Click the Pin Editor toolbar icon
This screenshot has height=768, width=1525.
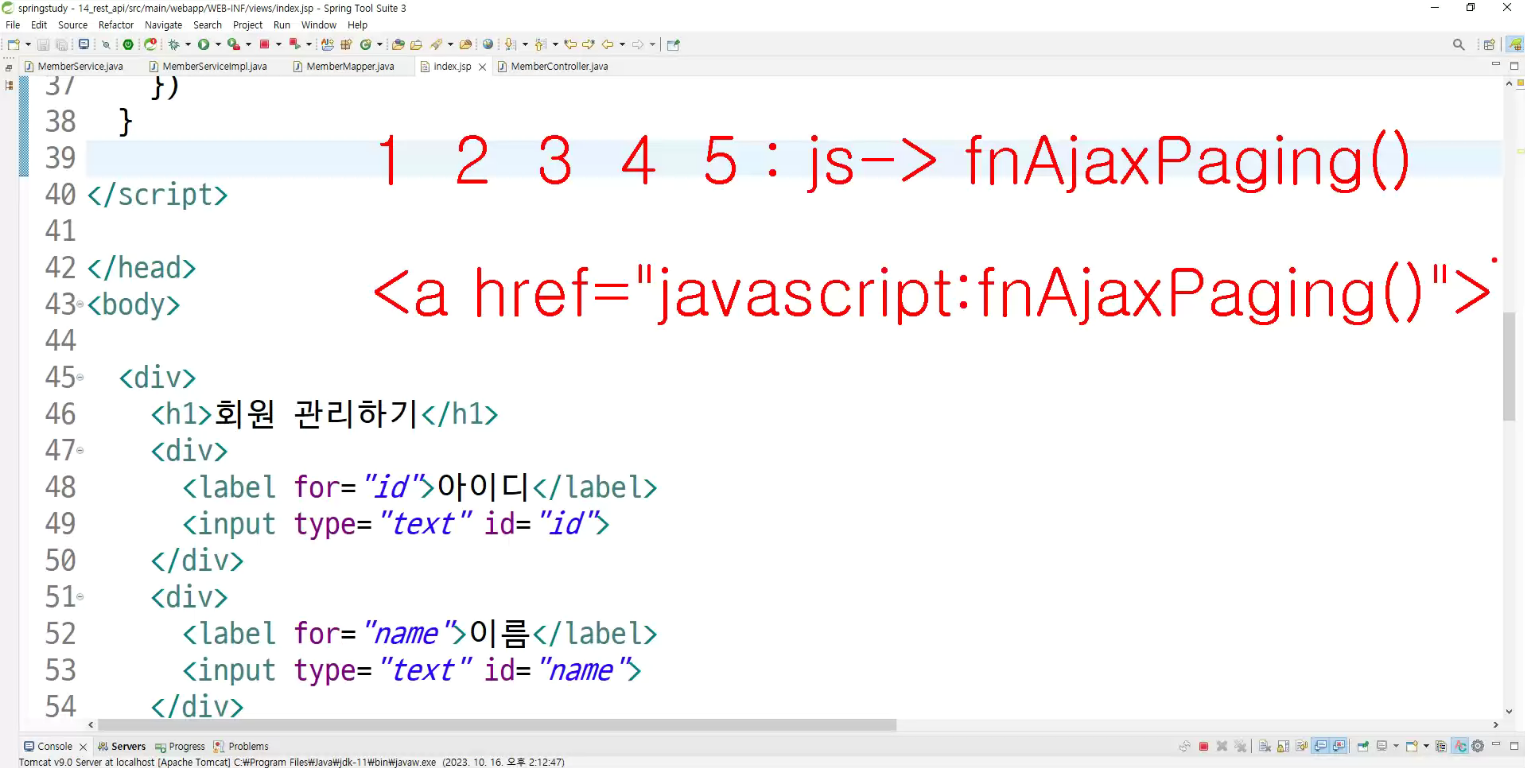pos(673,45)
